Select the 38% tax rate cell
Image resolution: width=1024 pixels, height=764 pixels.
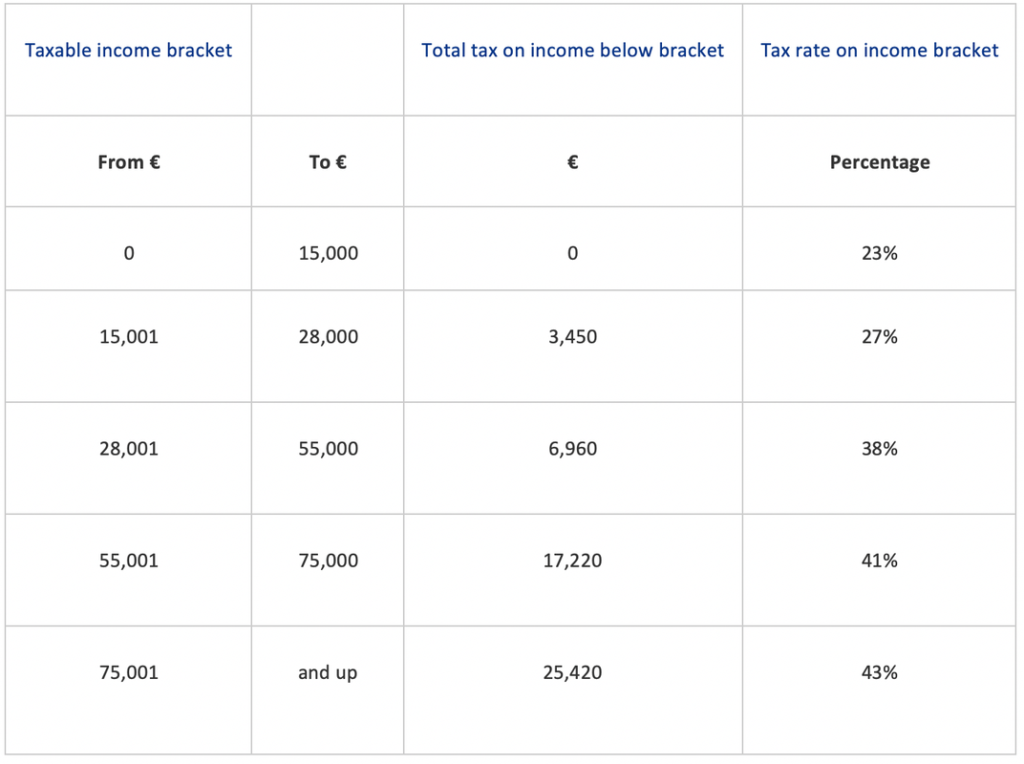[x=879, y=449]
